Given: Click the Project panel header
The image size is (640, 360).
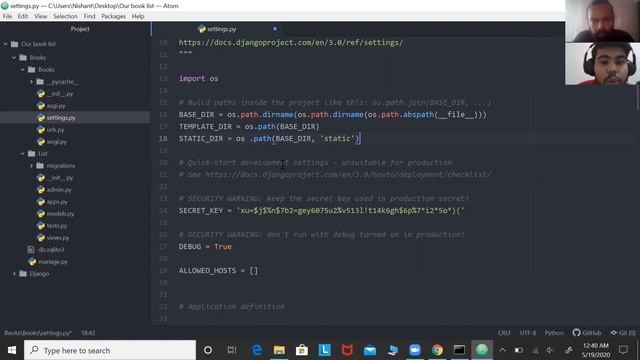Looking at the screenshot, I should coord(80,29).
